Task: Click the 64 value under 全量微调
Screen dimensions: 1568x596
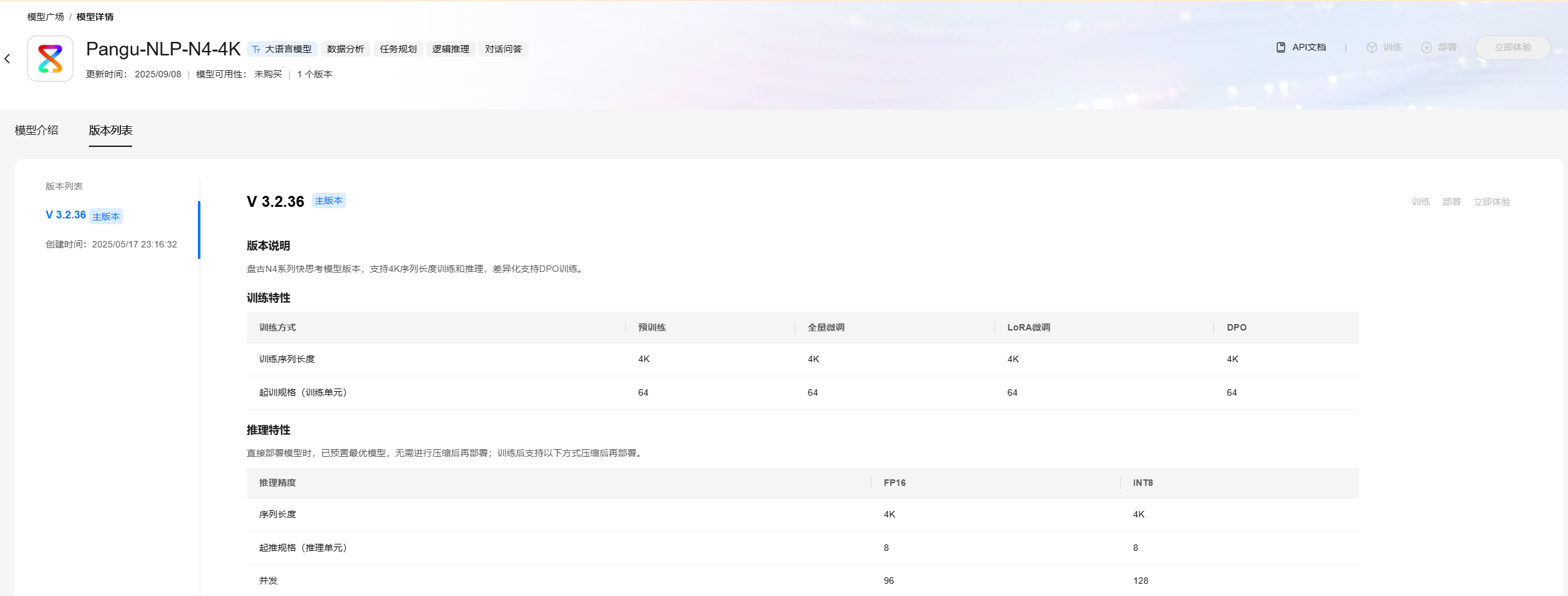Action: click(813, 392)
